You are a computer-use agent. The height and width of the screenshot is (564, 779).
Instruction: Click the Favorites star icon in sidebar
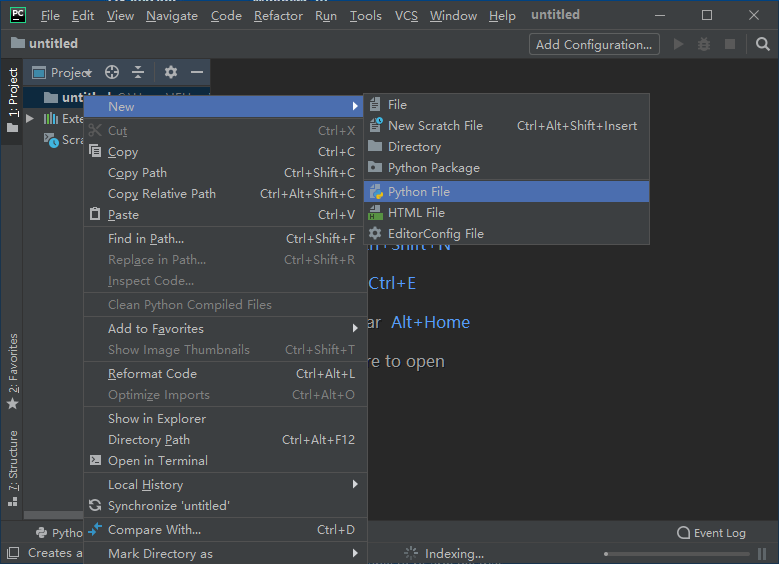[x=13, y=404]
